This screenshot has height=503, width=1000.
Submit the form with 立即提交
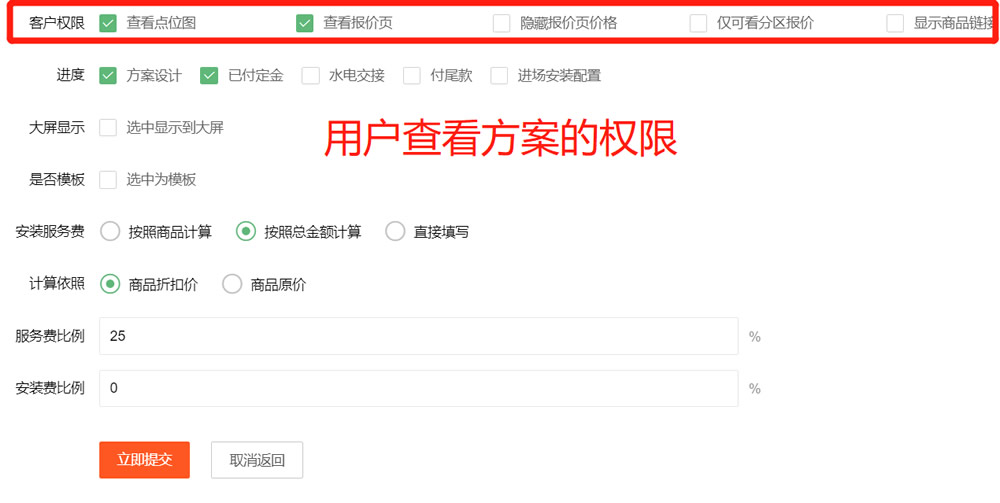(144, 460)
